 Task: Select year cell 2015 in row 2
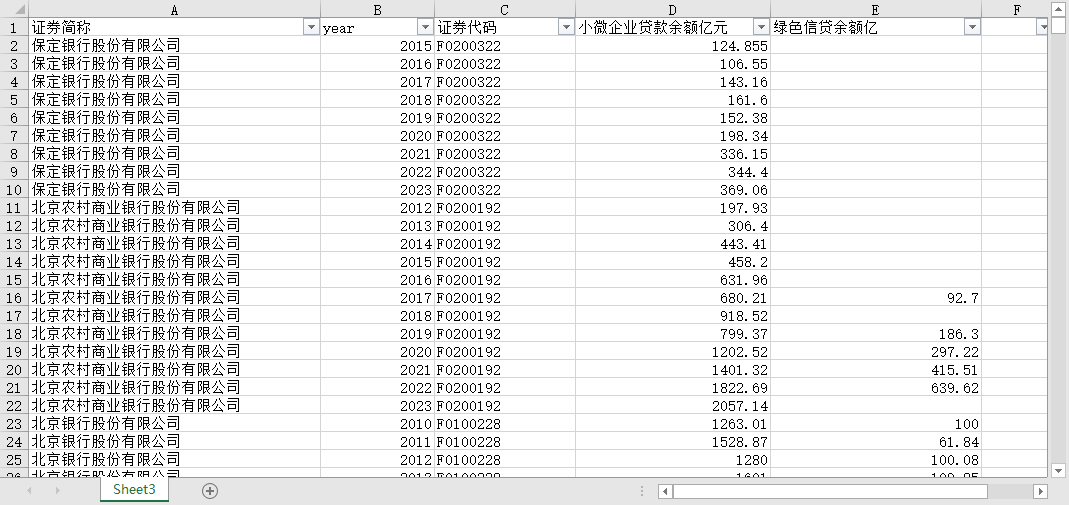click(378, 46)
